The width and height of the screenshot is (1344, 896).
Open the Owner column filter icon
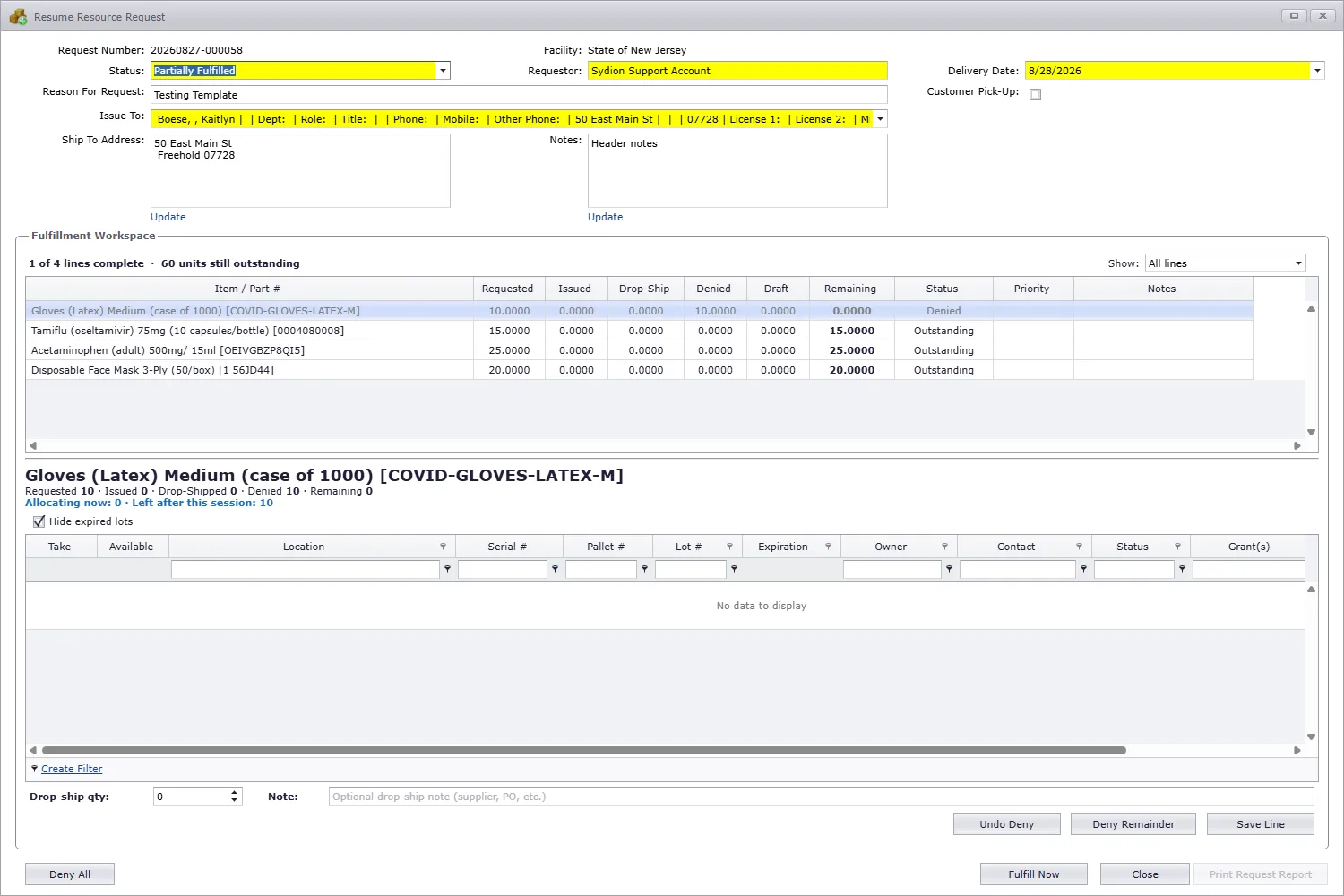944,547
